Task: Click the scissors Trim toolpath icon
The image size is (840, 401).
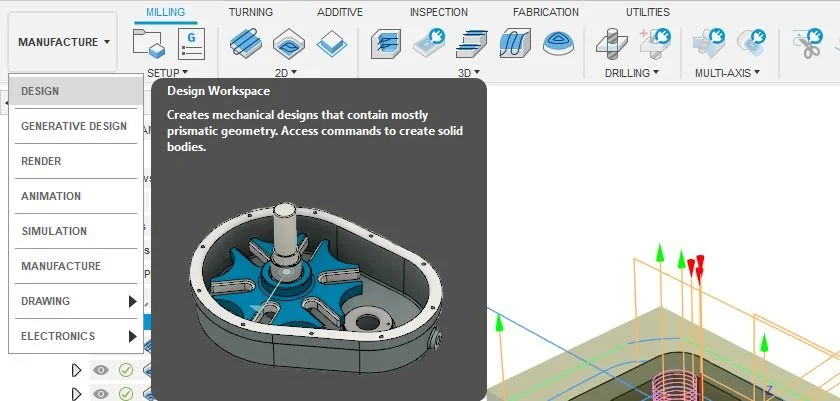Action: (x=807, y=43)
